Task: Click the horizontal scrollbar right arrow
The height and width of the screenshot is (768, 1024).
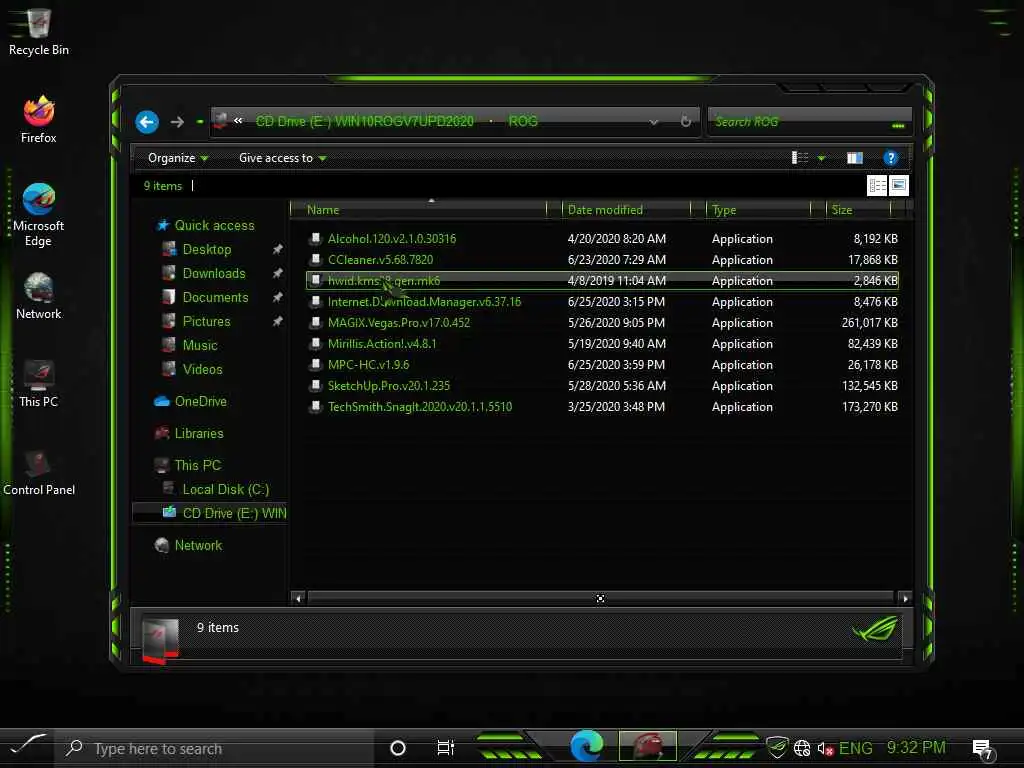Action: click(x=904, y=598)
